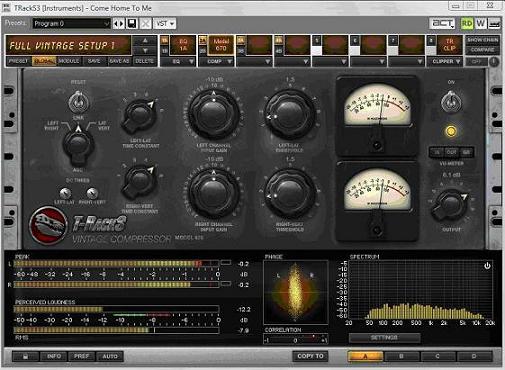
Task: Open the empty slot 5 module dropdown
Action: point(330,61)
